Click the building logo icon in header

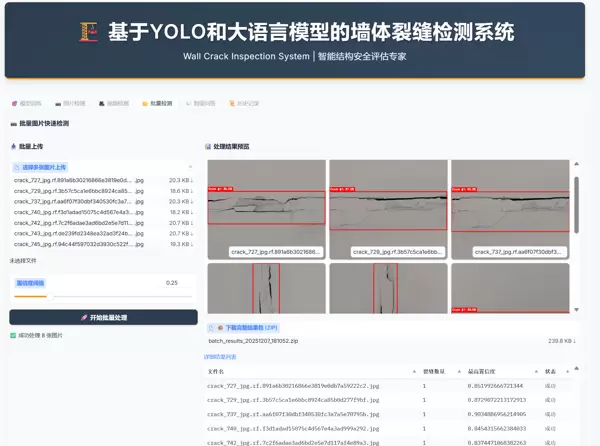click(x=87, y=33)
